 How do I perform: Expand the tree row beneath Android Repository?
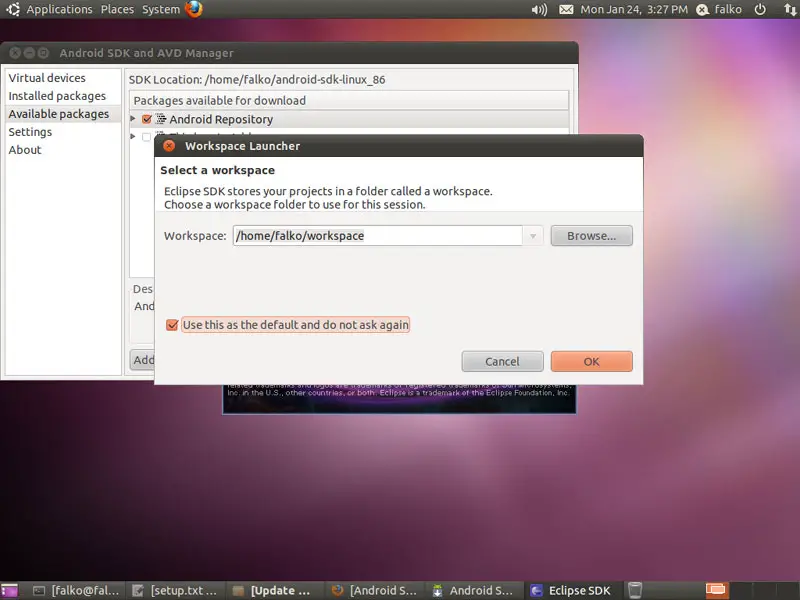[x=133, y=136]
